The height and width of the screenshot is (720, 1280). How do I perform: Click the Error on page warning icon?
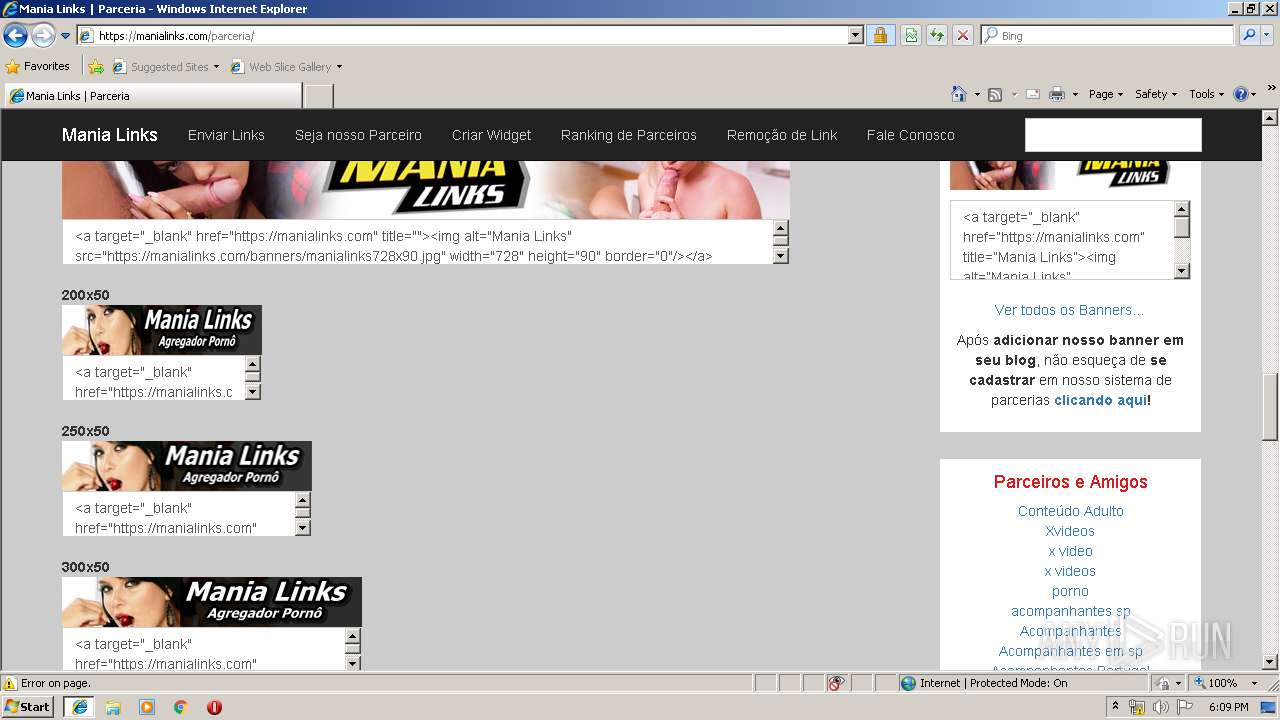pyautogui.click(x=10, y=684)
